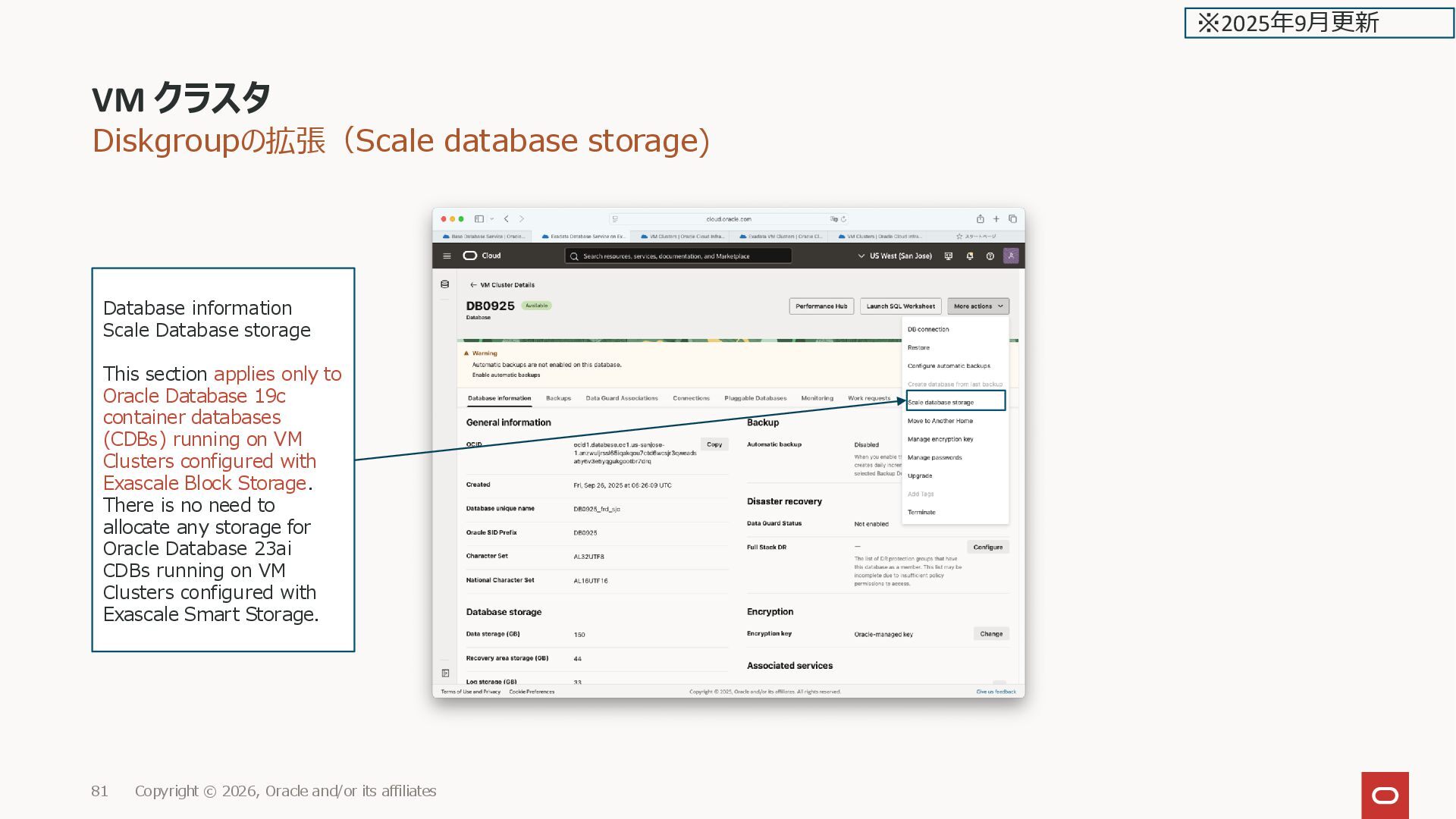Open the Cloud Shell developer tools icon
The height and width of the screenshot is (819, 1456).
pyautogui.click(x=948, y=256)
